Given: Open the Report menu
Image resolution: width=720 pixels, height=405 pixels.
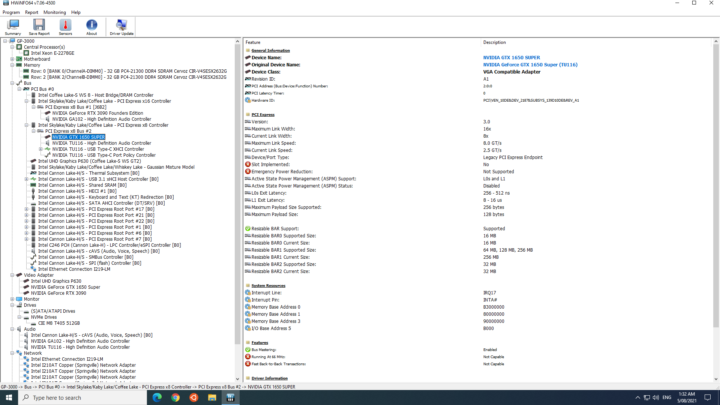Looking at the screenshot, I should click(31, 12).
